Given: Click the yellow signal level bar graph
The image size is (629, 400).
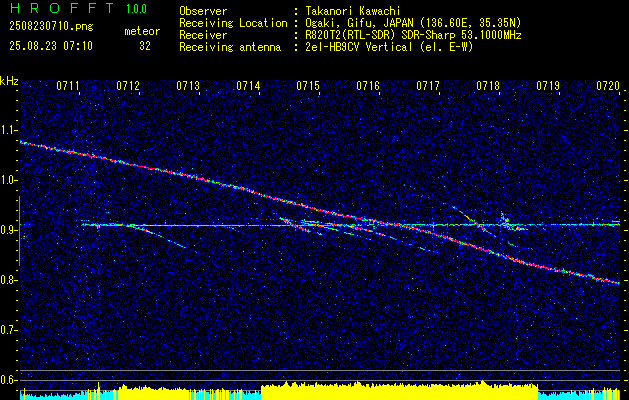Looking at the screenshot, I should point(320,390).
